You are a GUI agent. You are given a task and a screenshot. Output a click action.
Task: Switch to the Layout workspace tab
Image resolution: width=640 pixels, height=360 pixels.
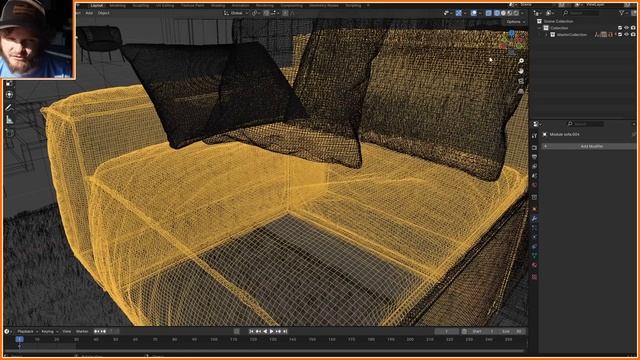click(97, 6)
